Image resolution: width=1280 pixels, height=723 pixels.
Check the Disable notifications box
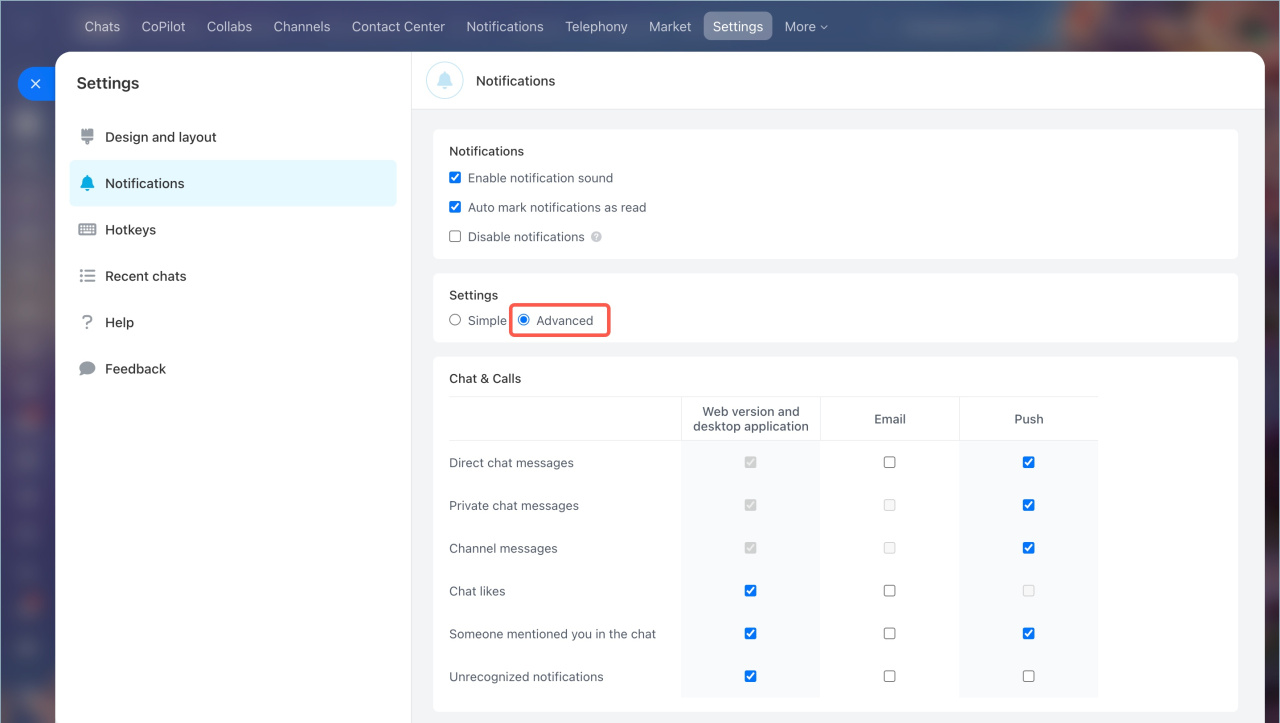pos(455,237)
